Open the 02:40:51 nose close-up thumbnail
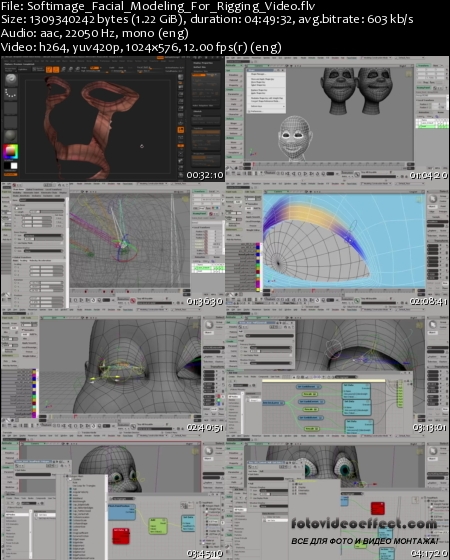 (x=112, y=371)
